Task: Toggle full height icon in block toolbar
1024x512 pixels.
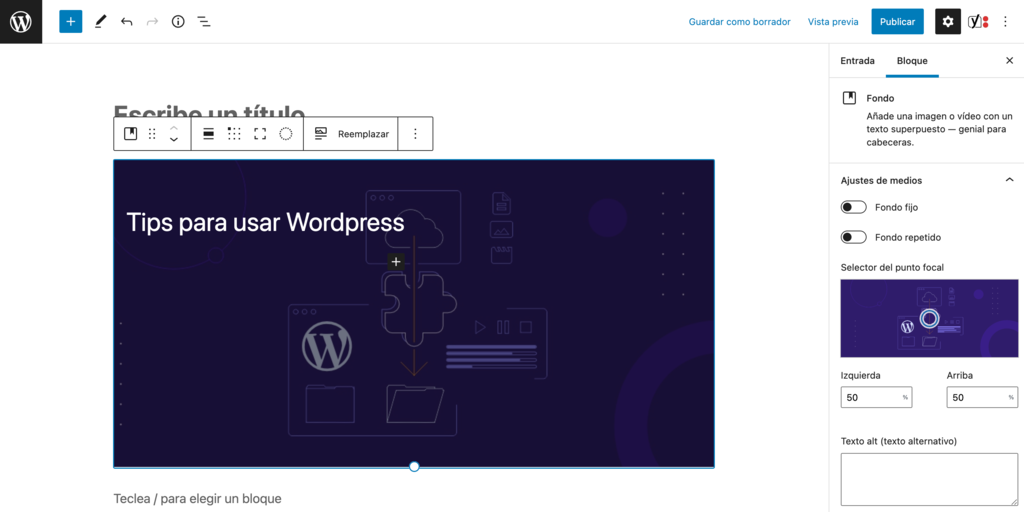Action: pyautogui.click(x=260, y=134)
